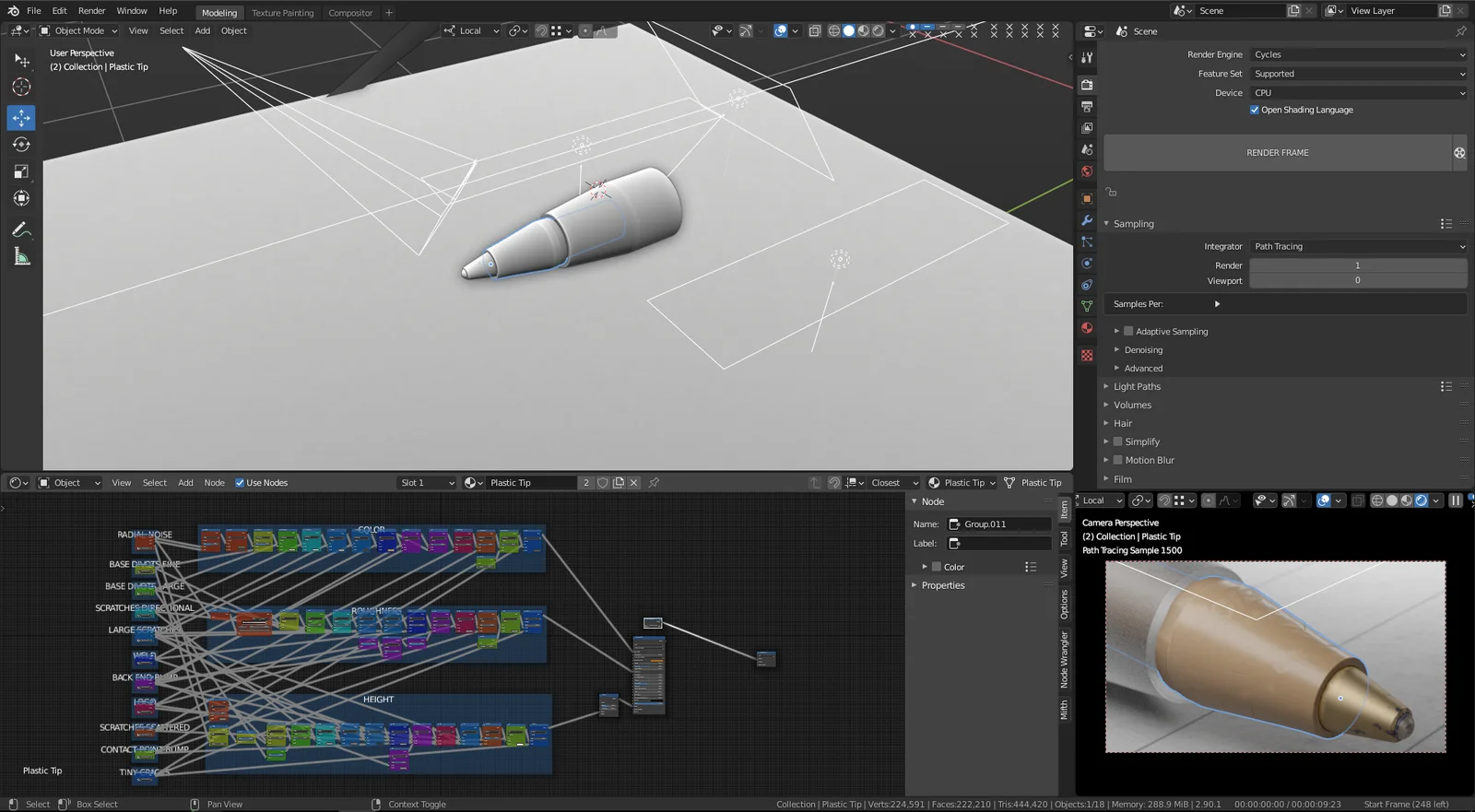Select the Annotate pencil tool

tap(21, 229)
